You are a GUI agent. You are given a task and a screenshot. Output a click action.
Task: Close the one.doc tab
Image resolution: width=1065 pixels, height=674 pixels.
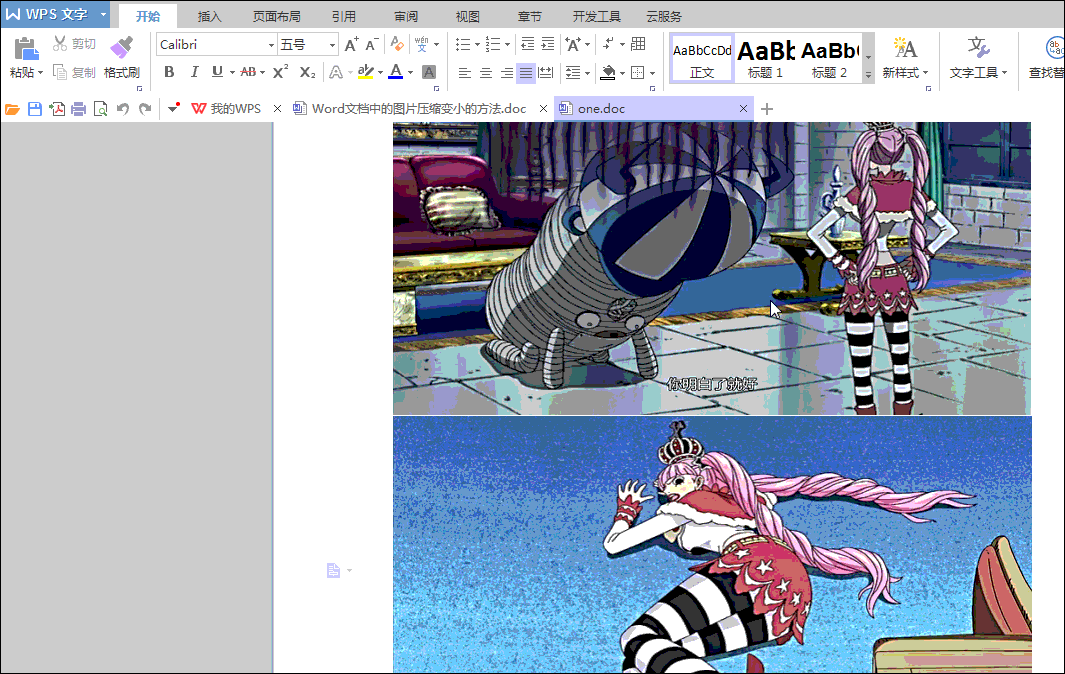[743, 109]
